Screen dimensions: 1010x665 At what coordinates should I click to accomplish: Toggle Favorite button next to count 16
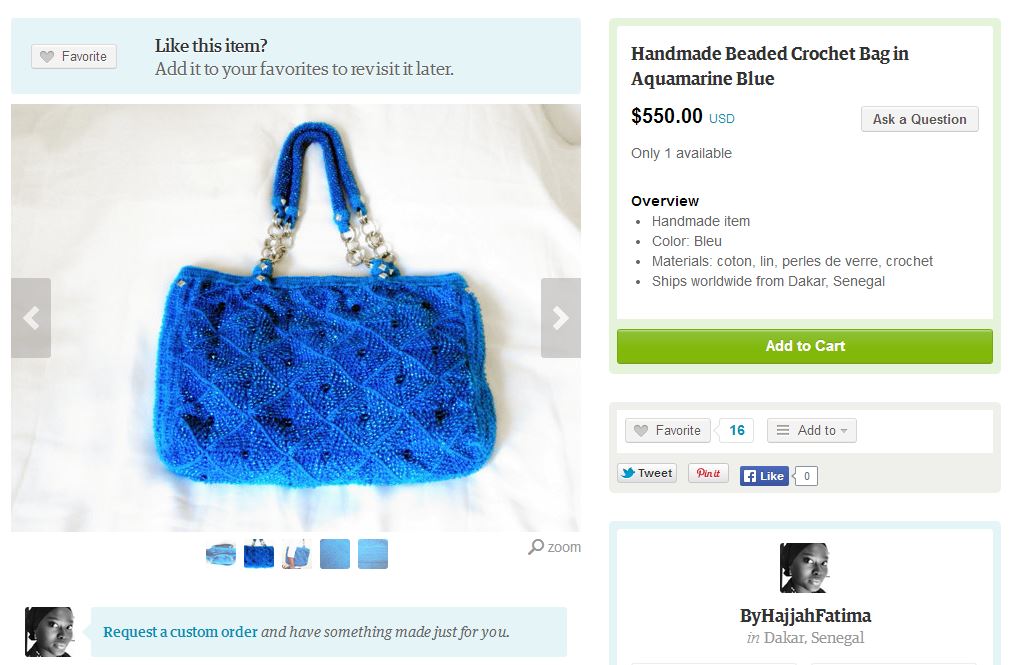click(x=667, y=430)
